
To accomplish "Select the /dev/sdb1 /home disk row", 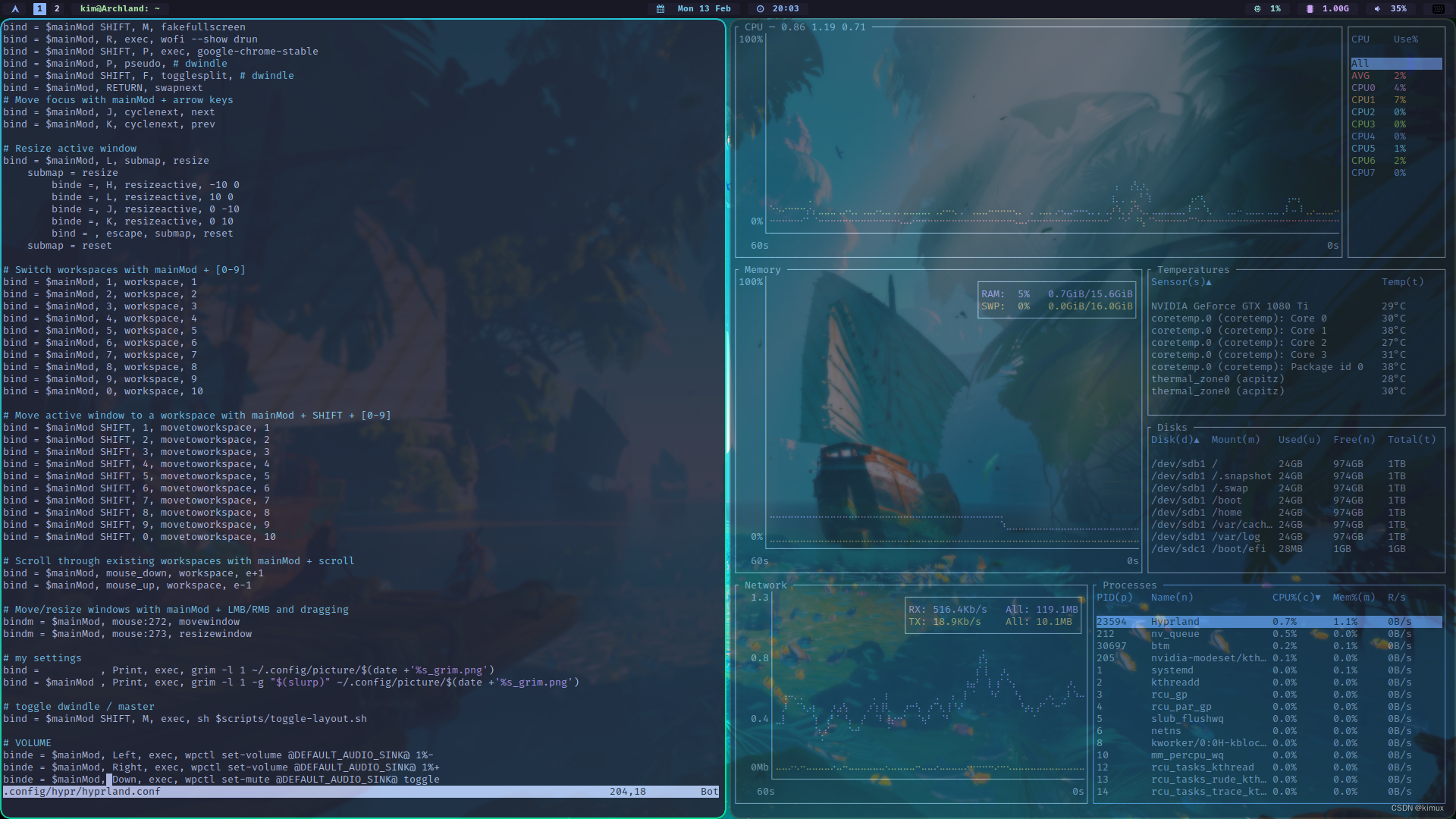I will pyautogui.click(x=1296, y=513).
